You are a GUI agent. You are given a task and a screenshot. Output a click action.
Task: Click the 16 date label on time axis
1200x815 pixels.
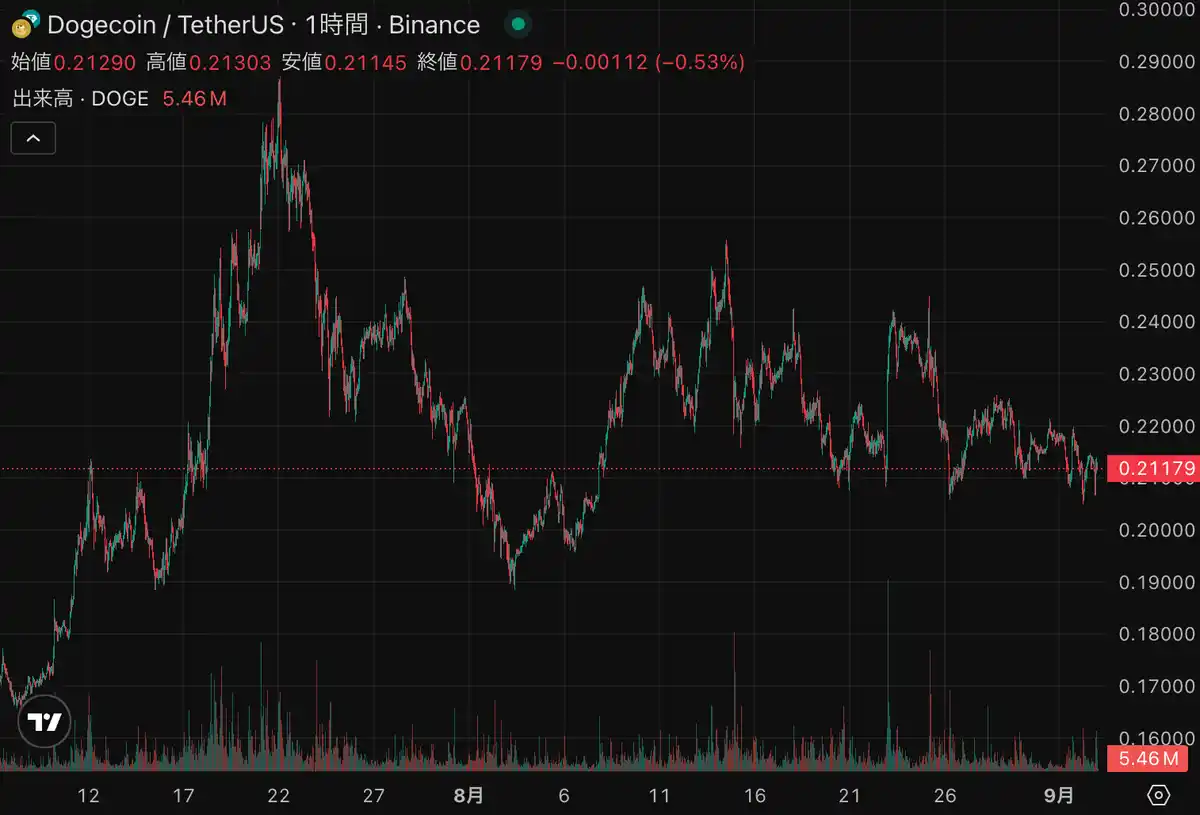(755, 796)
